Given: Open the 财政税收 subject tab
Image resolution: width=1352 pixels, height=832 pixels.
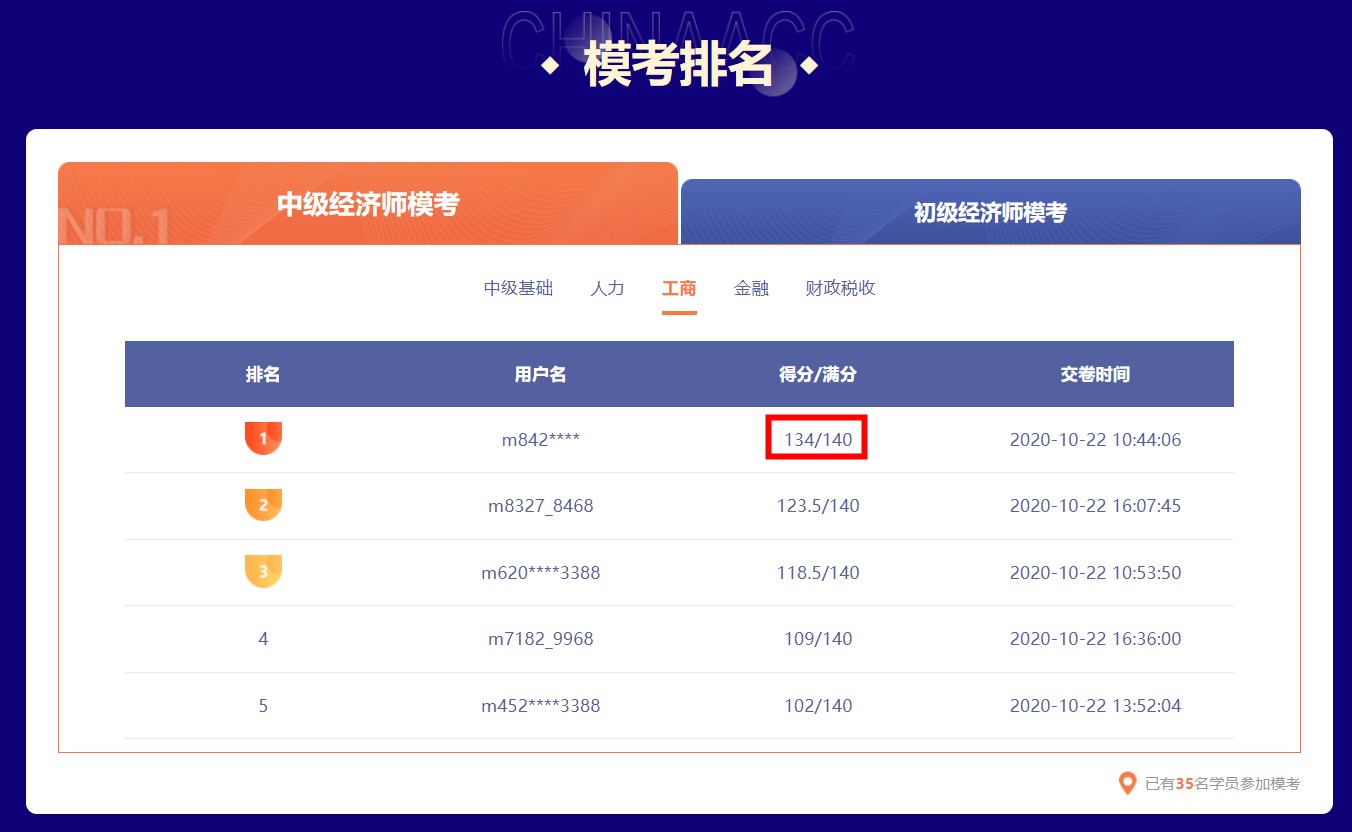Looking at the screenshot, I should (x=840, y=288).
